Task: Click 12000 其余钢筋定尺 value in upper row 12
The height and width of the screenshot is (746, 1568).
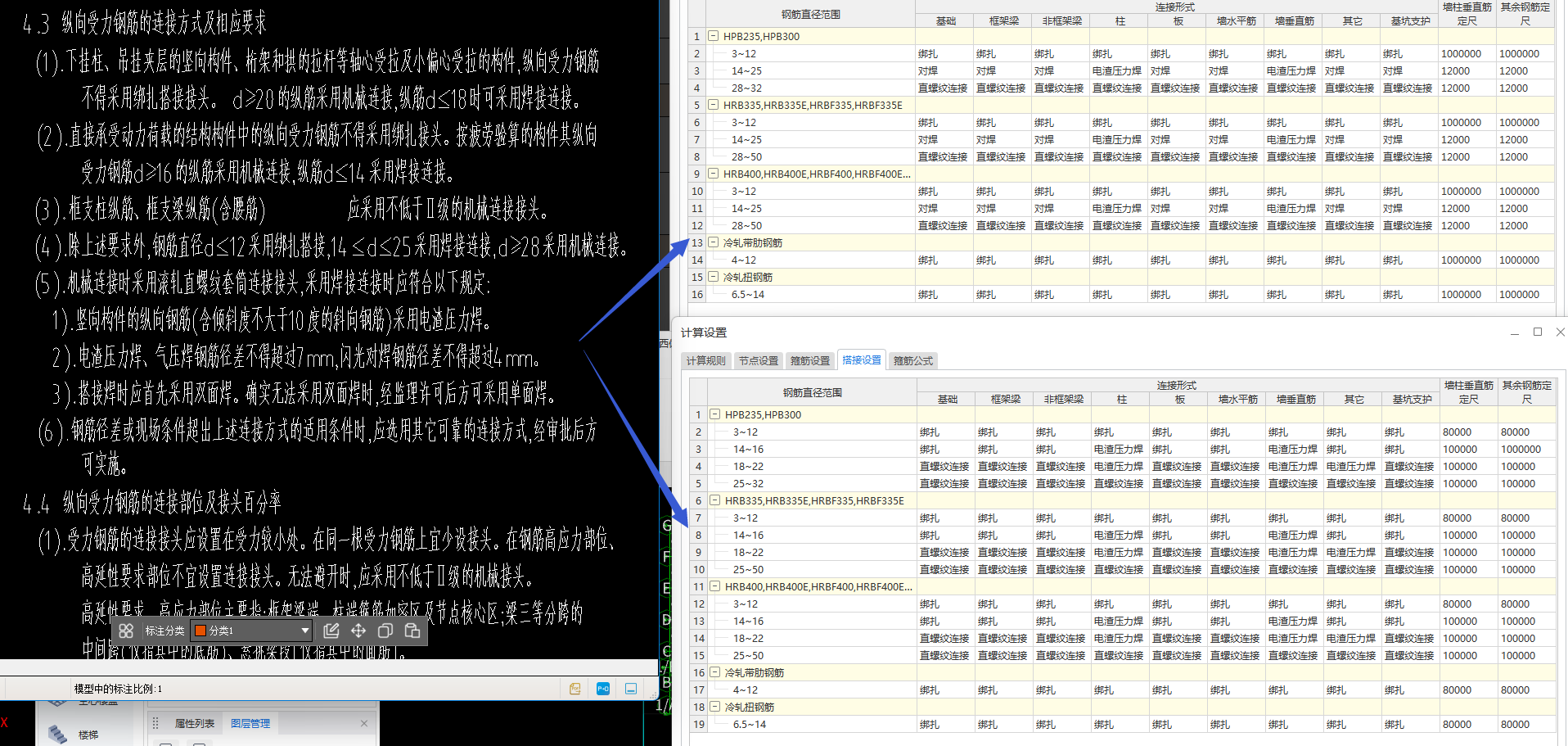Action: pos(1513,225)
